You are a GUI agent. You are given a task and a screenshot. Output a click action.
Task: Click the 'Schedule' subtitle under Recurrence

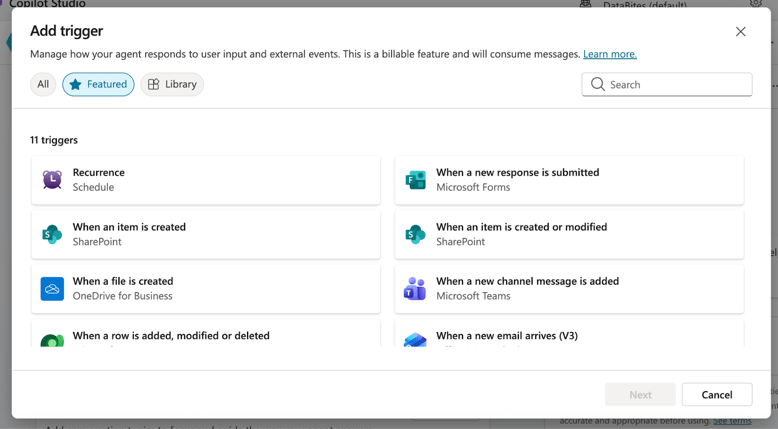pyautogui.click(x=93, y=187)
